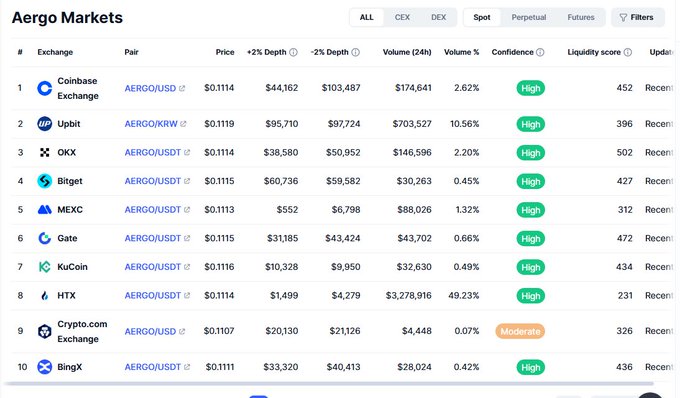
Task: Click the Bitget logo icon
Action: [44, 181]
